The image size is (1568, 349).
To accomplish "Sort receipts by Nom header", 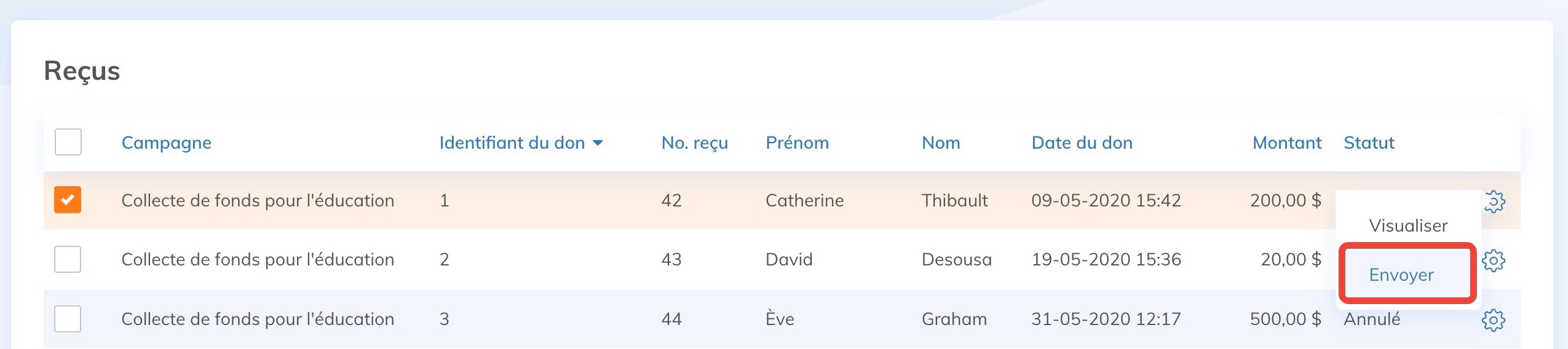I will pos(940,143).
